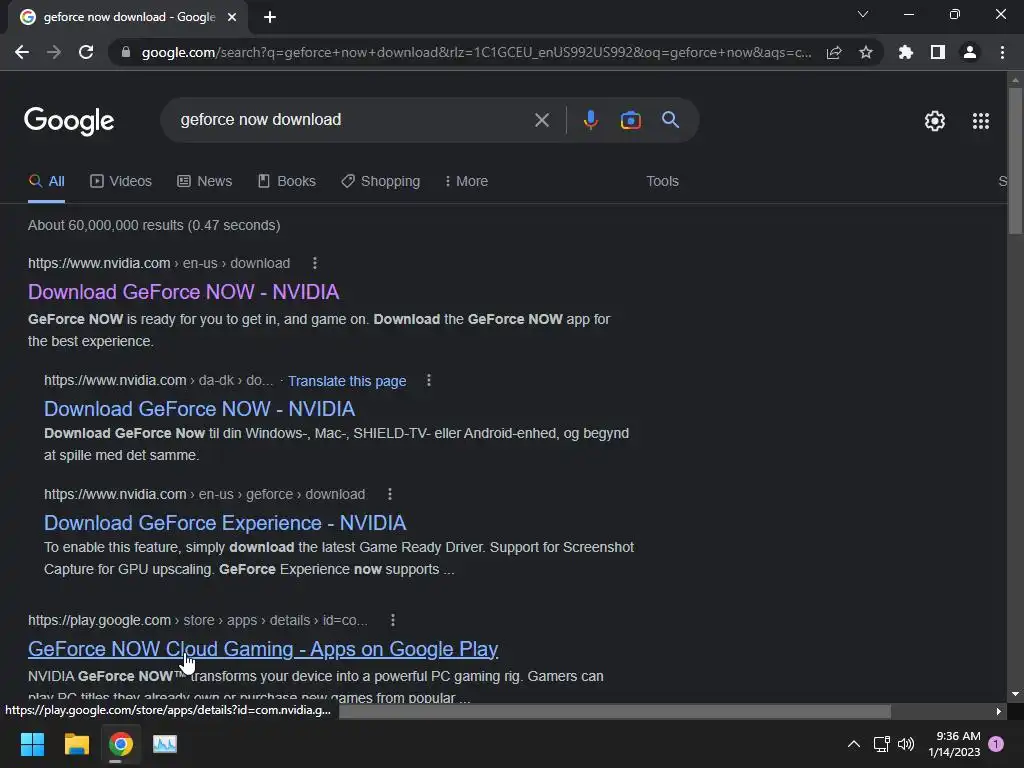
Task: Clear the search query text
Action: pyautogui.click(x=541, y=120)
